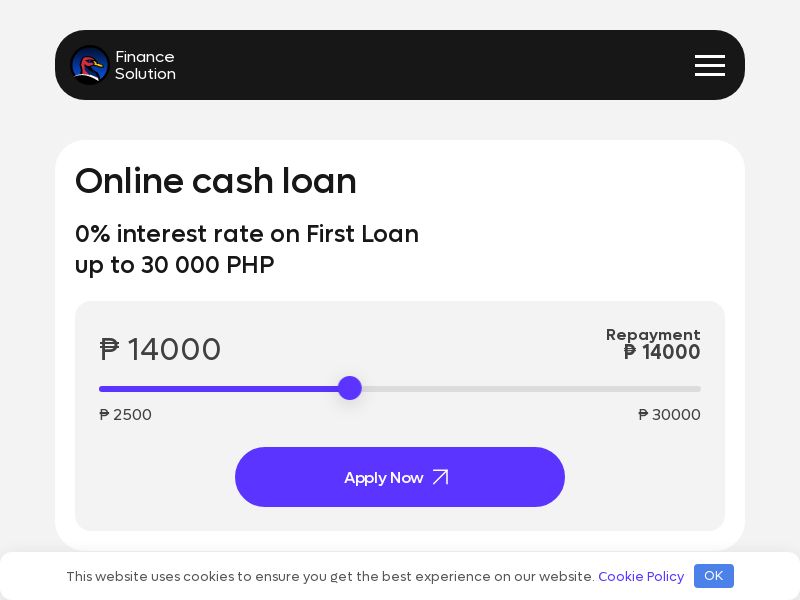The width and height of the screenshot is (800, 600).
Task: Click the diagonal arrow next to Apply Now text
Action: click(440, 477)
